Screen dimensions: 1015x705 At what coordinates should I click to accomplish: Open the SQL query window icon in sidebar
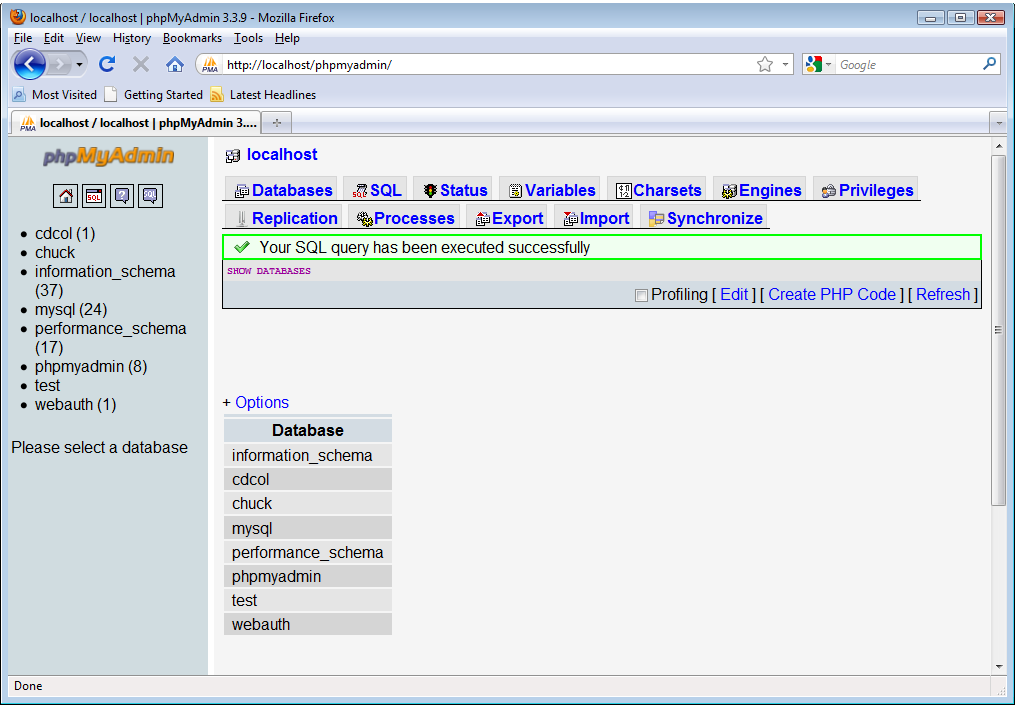(x=94, y=196)
